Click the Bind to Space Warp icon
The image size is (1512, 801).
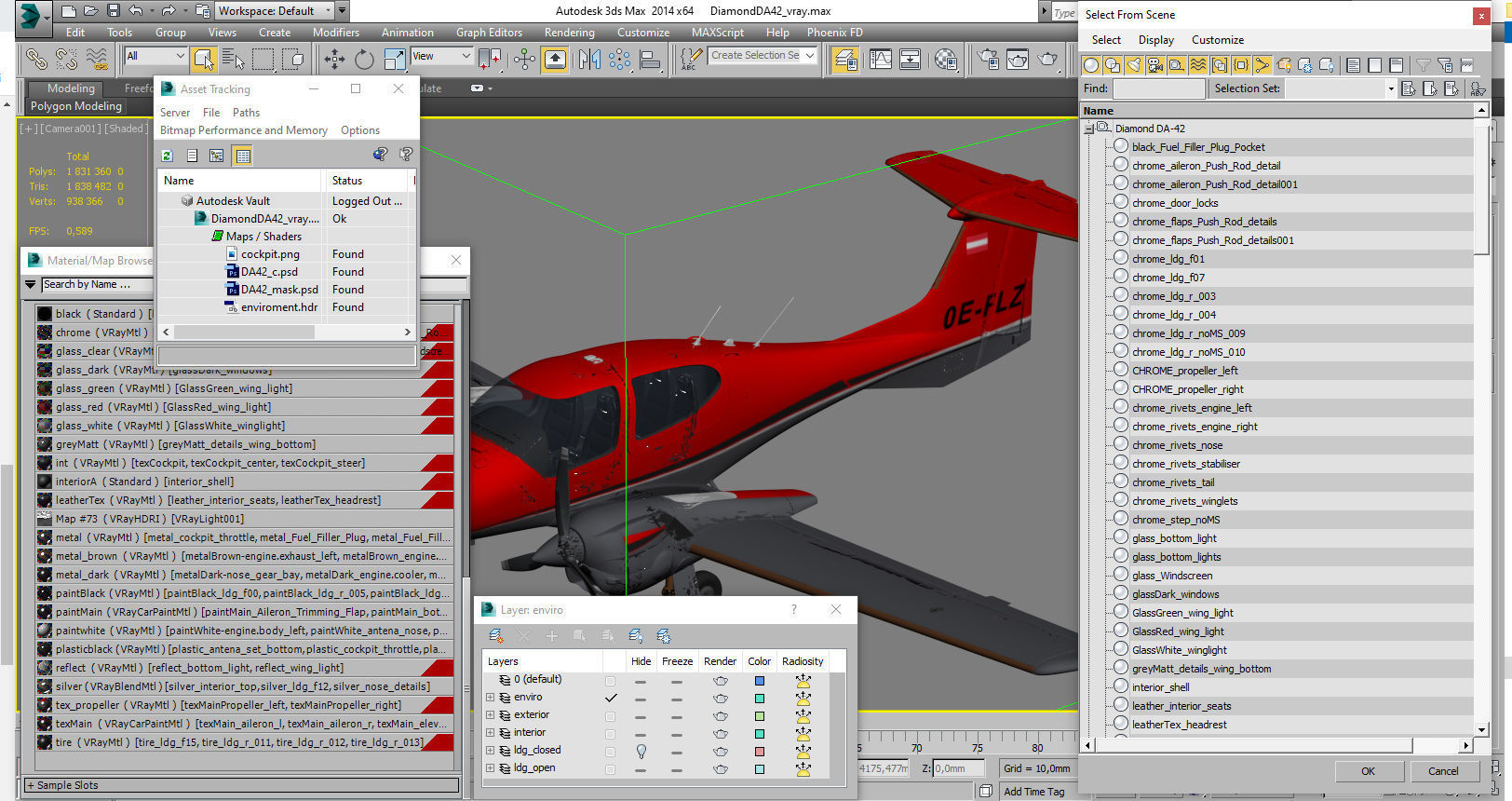(97, 60)
